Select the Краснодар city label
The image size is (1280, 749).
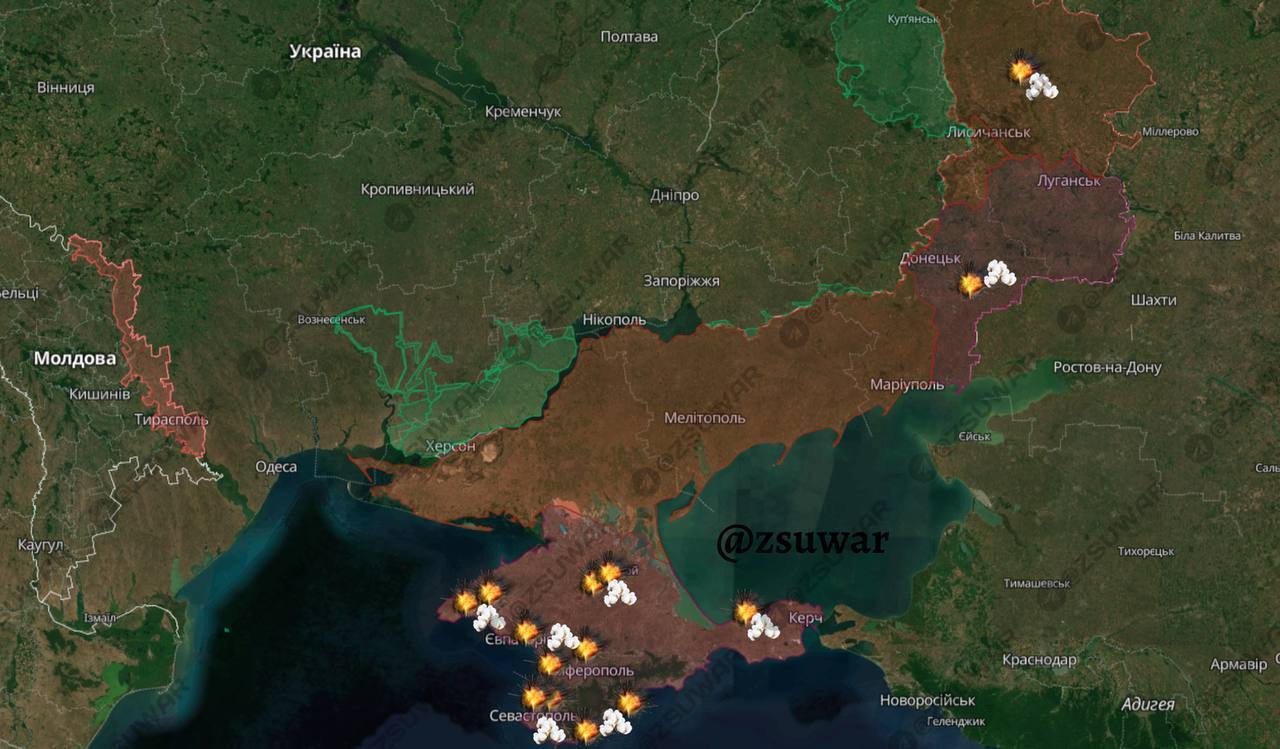[1039, 660]
